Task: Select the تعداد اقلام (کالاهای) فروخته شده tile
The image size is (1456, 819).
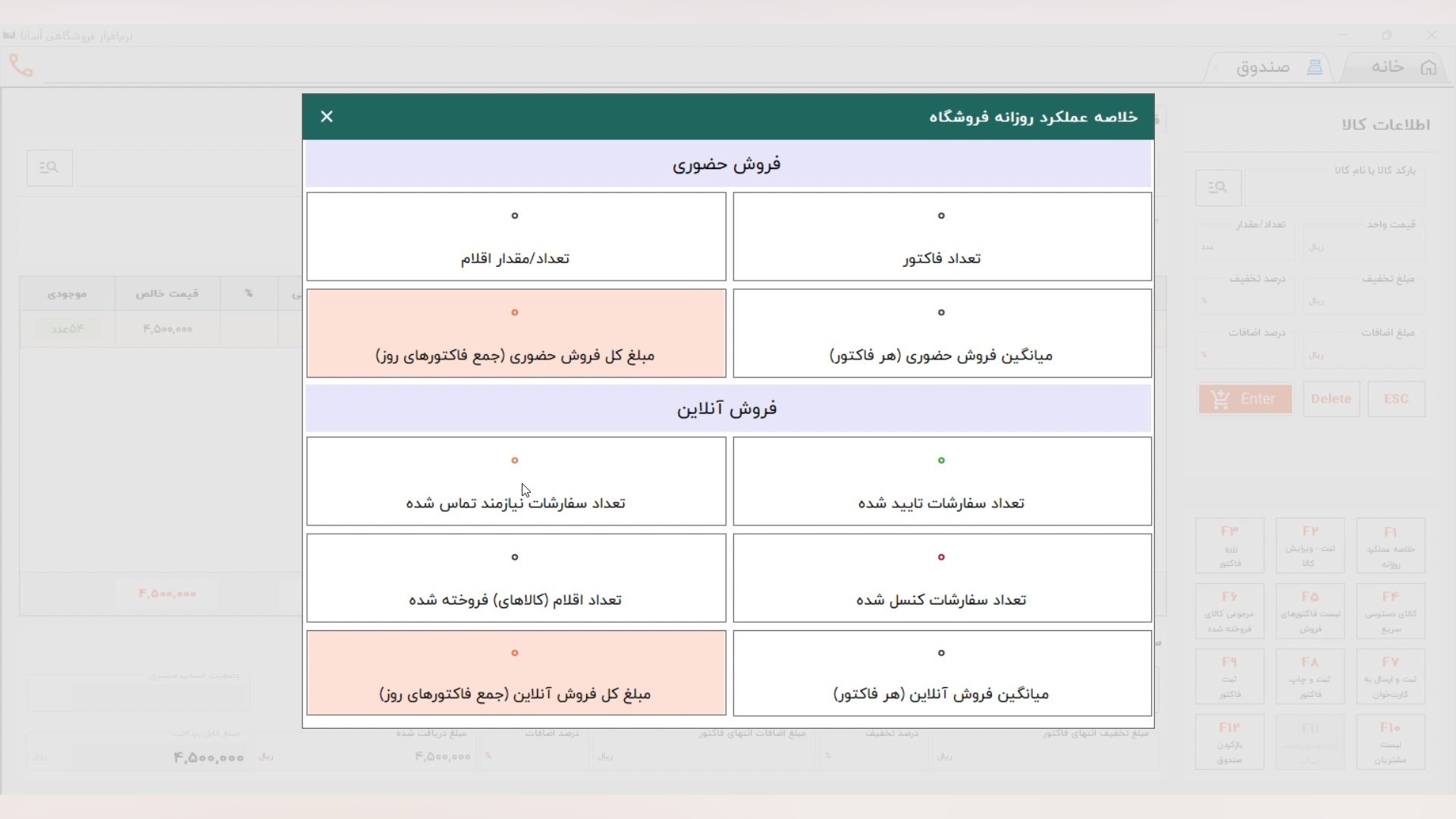Action: (x=516, y=578)
